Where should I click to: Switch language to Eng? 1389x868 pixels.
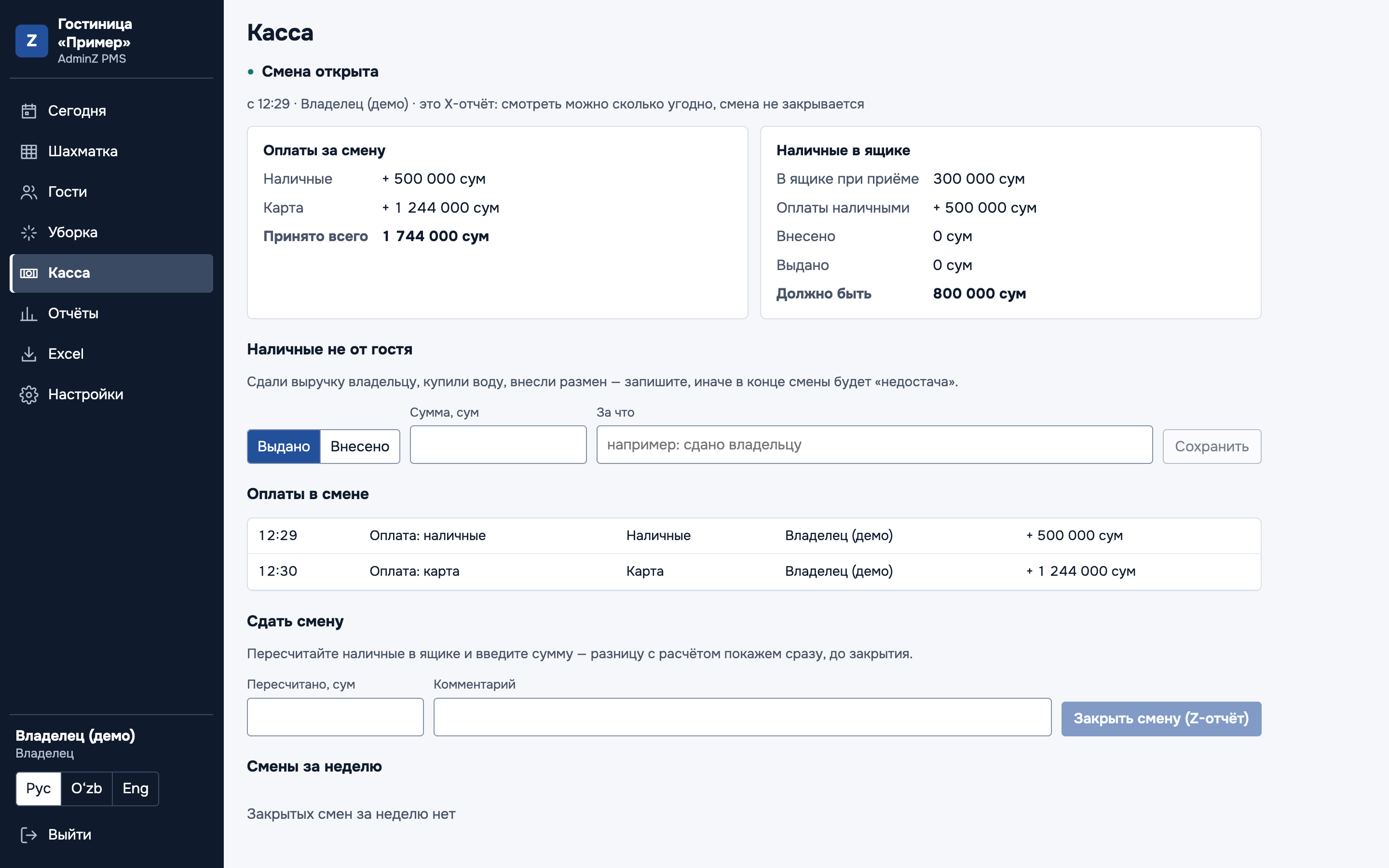click(136, 789)
